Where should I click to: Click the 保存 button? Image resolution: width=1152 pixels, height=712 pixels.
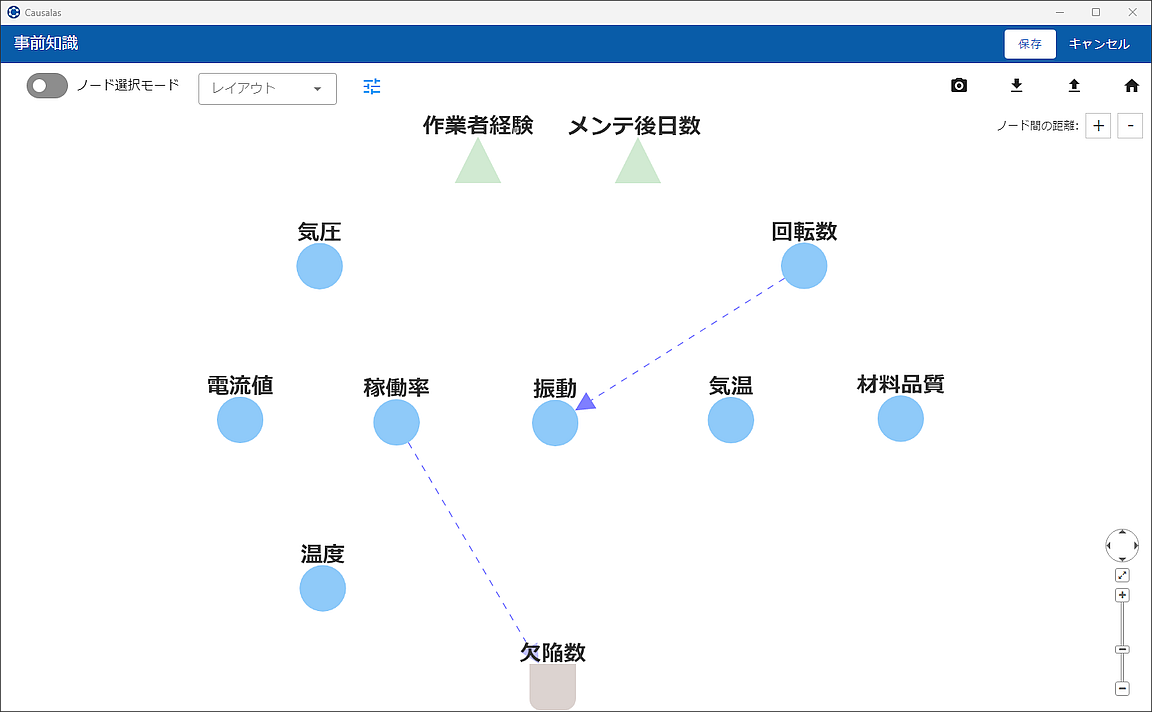(1029, 44)
